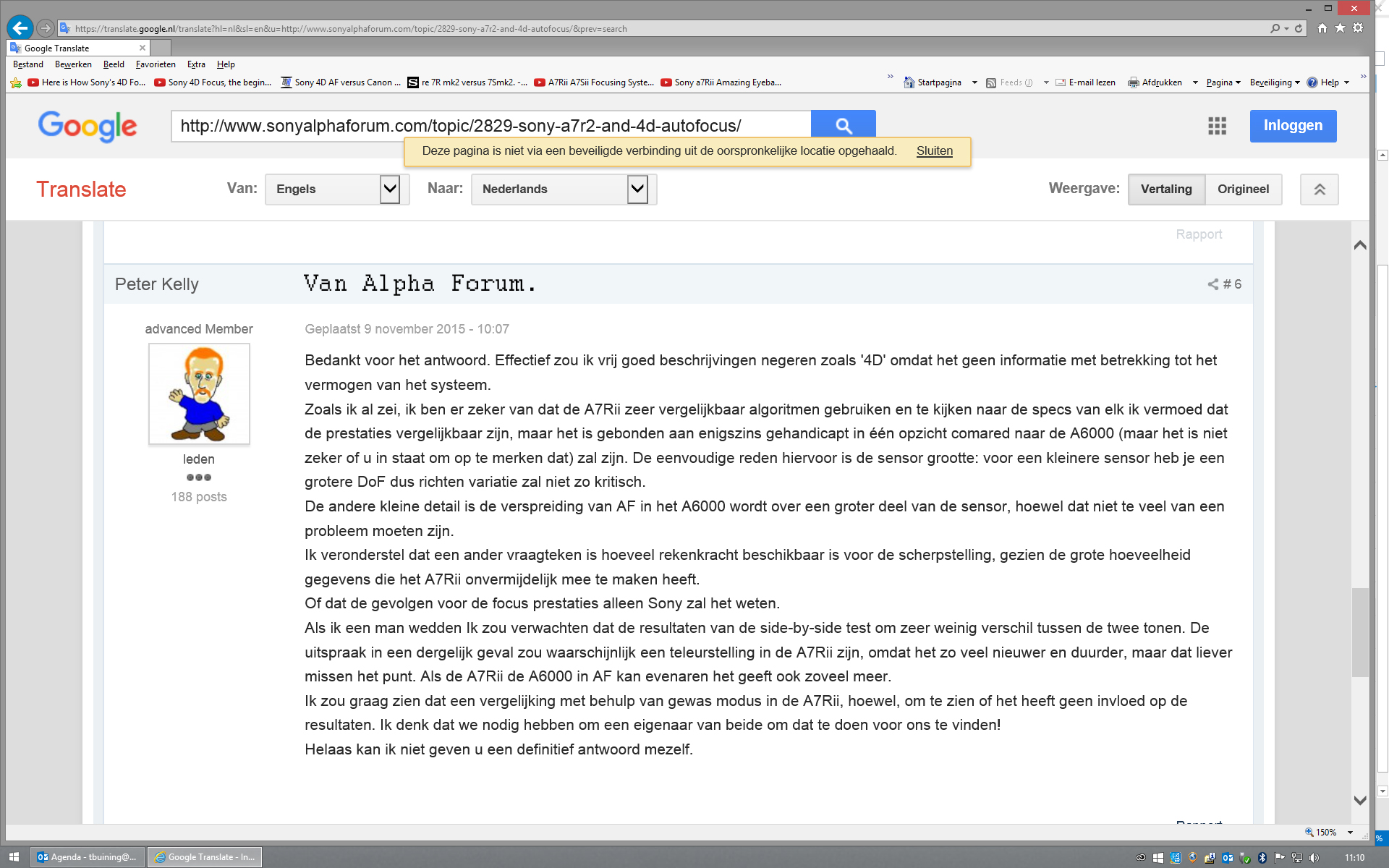Open favorites star icon at top right
Viewport: 1389px width, 868px height.
1340,28
